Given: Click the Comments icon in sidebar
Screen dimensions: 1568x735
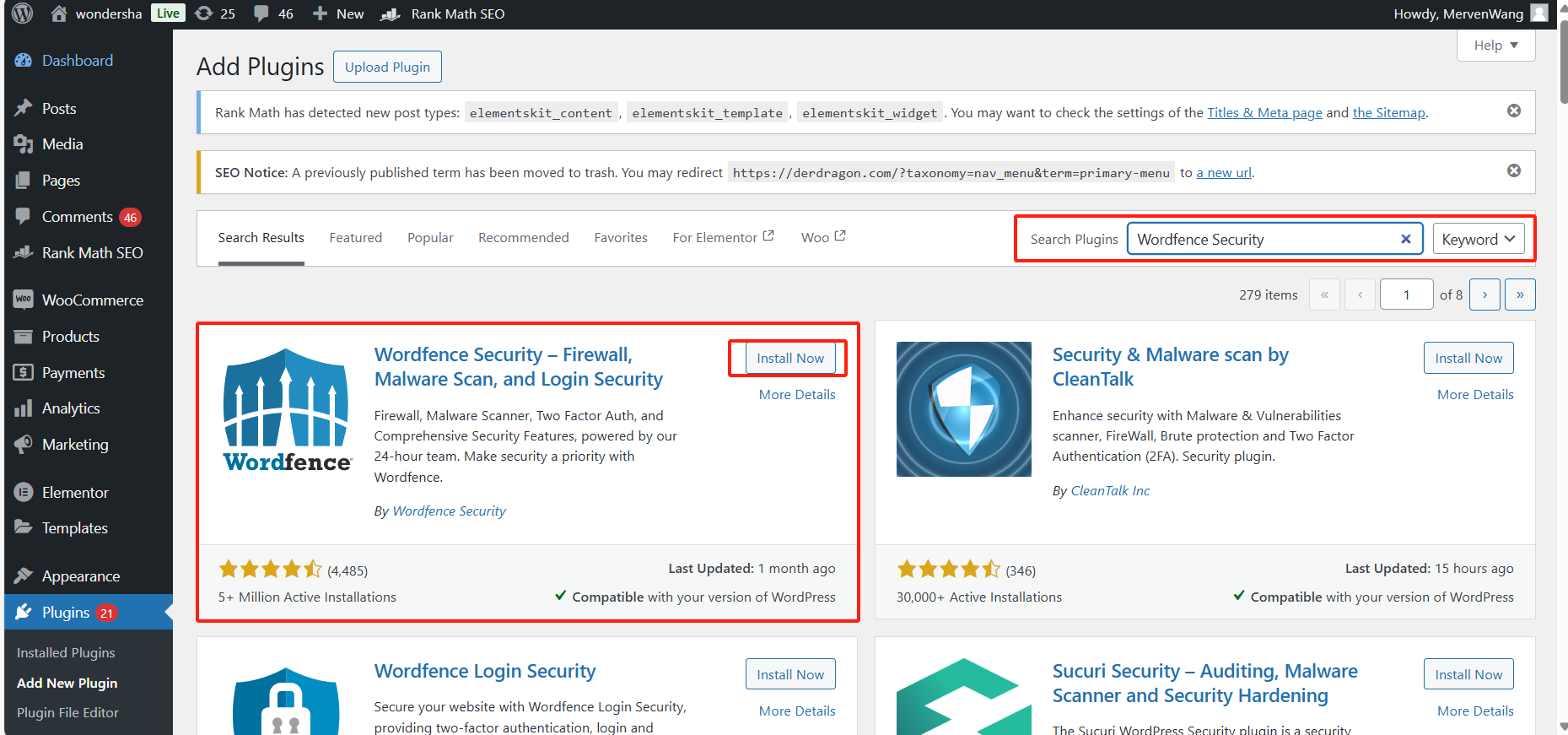Looking at the screenshot, I should 24,216.
